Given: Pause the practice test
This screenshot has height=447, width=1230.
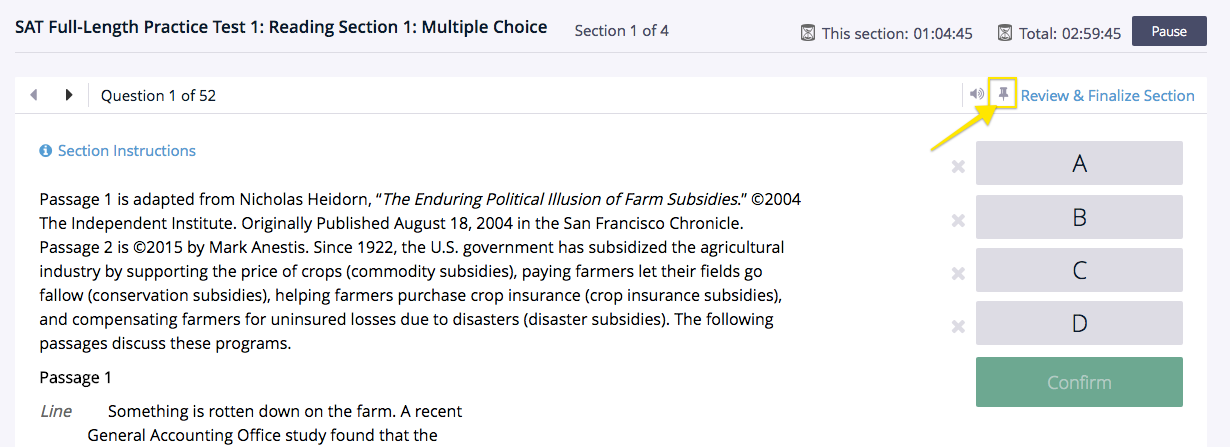Looking at the screenshot, I should [x=1168, y=31].
